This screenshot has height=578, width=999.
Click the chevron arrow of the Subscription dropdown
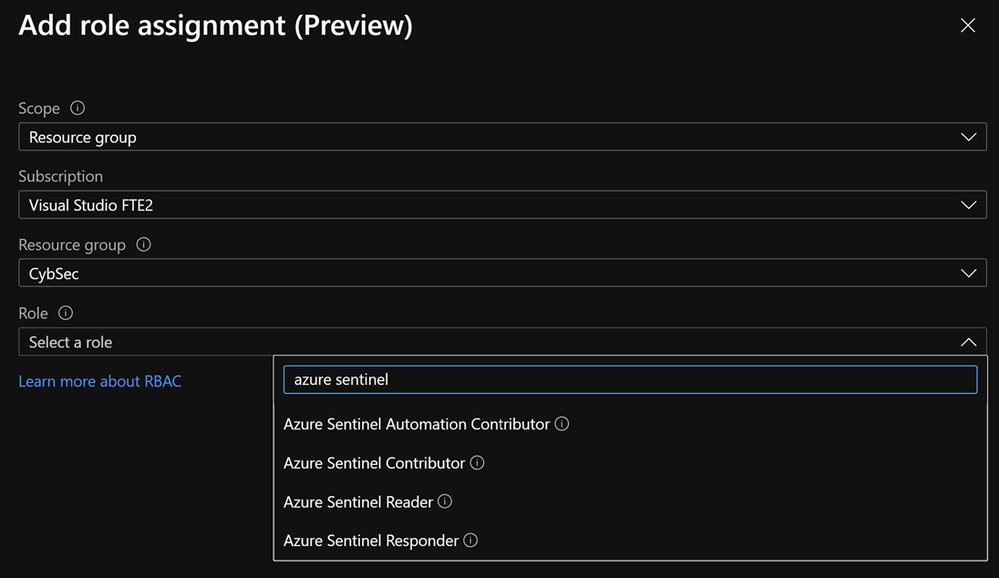point(967,205)
